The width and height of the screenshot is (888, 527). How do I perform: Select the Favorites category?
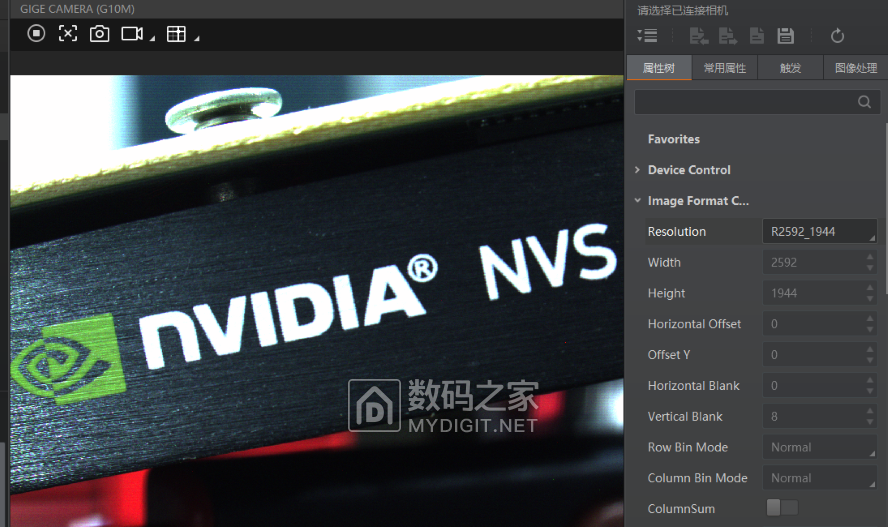pos(674,139)
